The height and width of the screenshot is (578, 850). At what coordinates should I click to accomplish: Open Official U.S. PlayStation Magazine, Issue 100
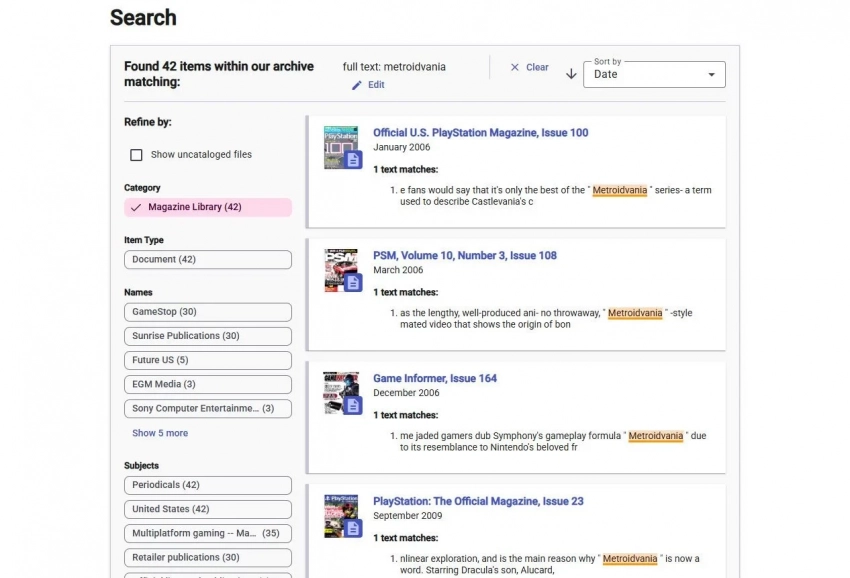pos(480,132)
